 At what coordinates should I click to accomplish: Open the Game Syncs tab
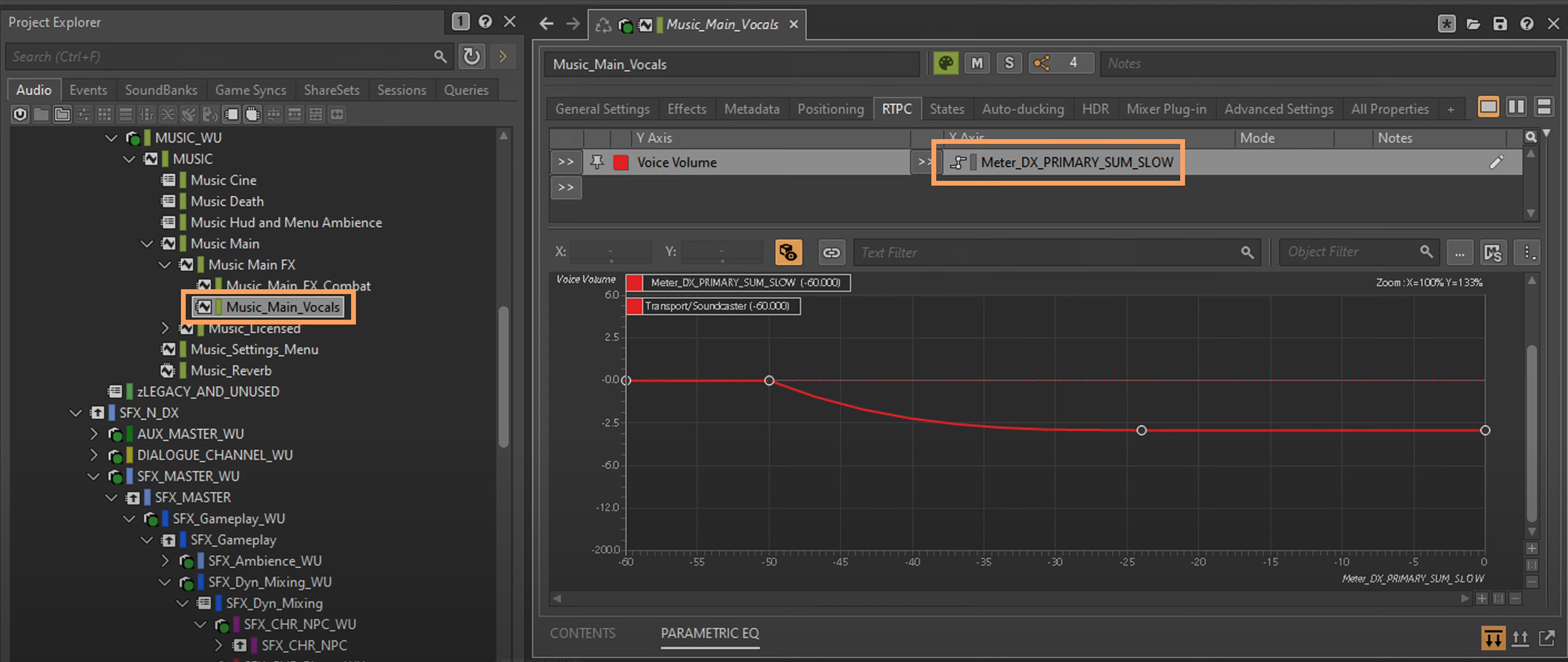250,90
